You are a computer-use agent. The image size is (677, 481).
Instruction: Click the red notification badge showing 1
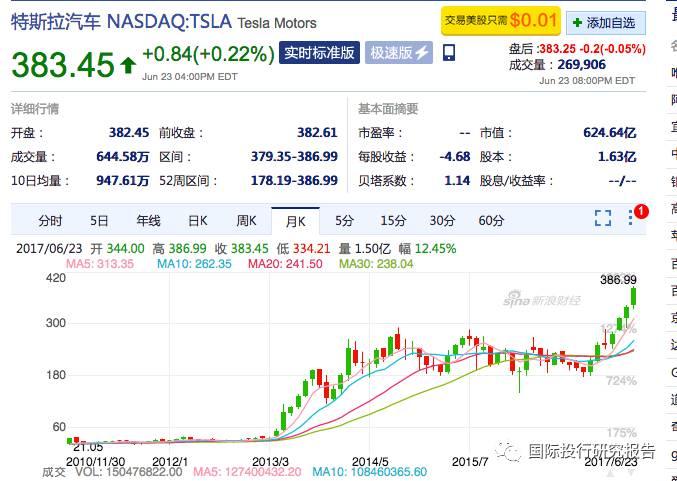pyautogui.click(x=641, y=212)
